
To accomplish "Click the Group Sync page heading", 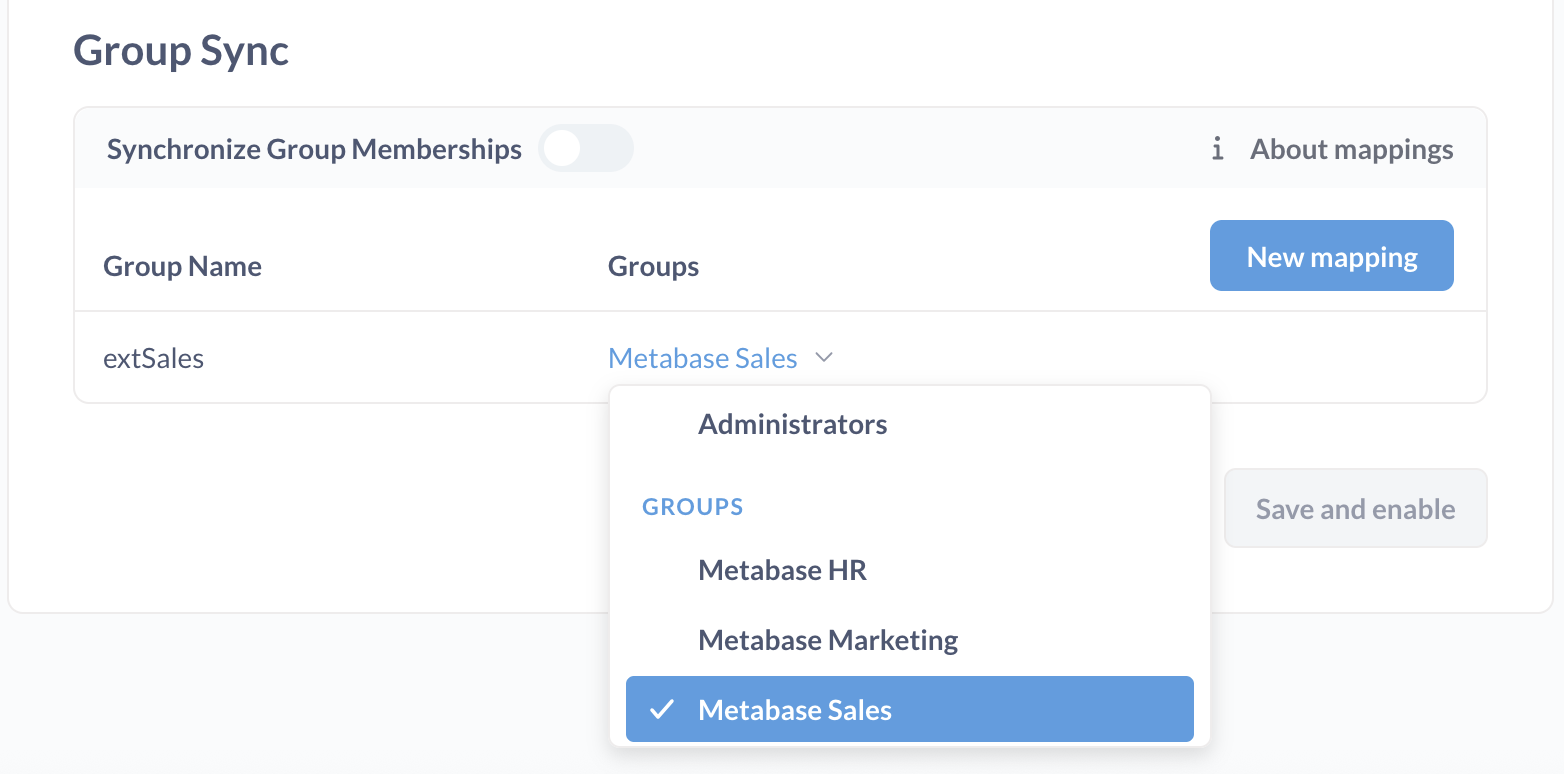I will (x=180, y=50).
